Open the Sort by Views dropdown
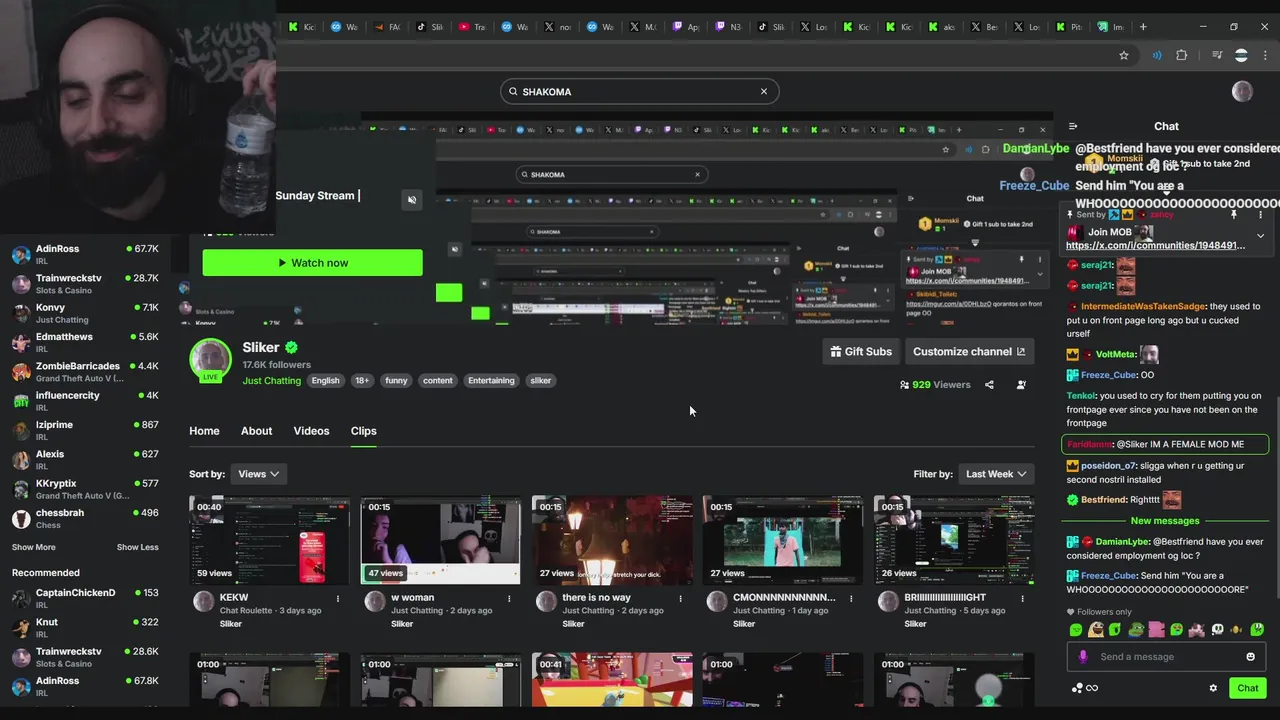1280x720 pixels. point(259,474)
